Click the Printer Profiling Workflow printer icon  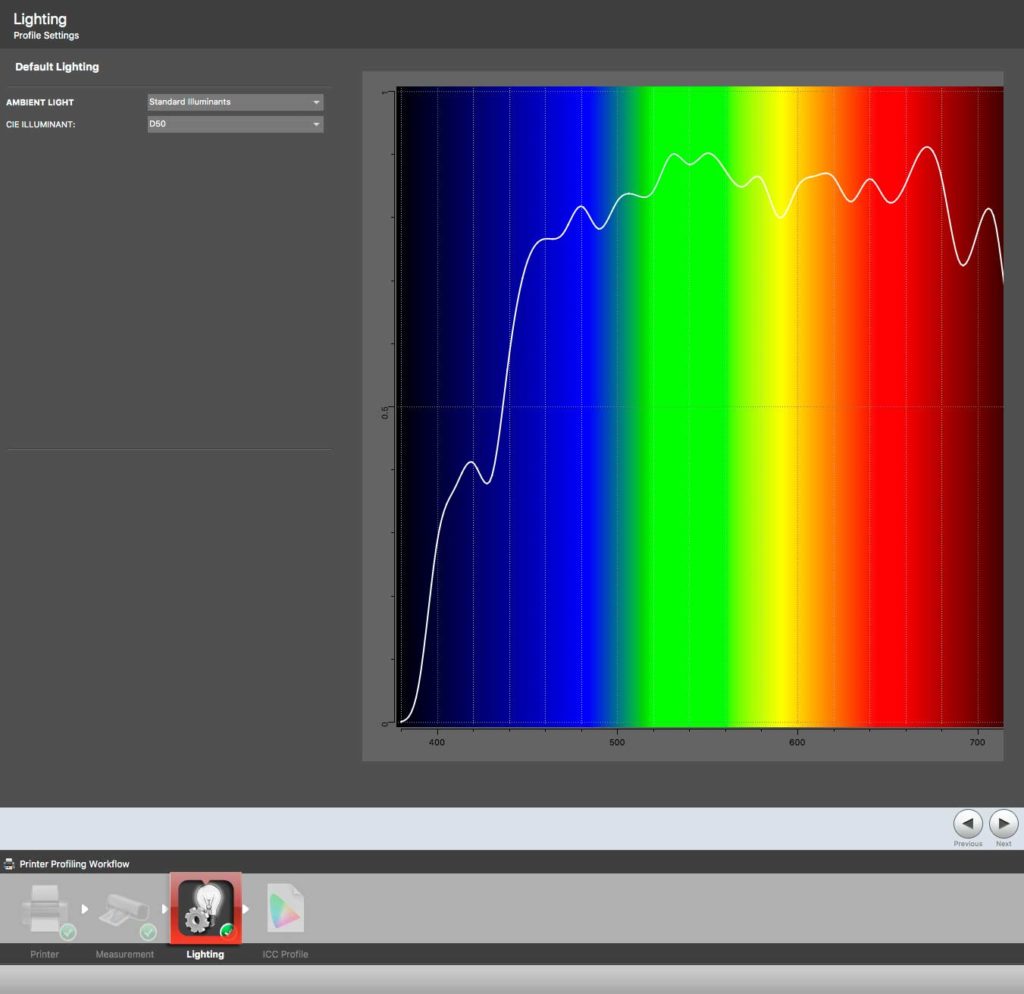click(9, 864)
